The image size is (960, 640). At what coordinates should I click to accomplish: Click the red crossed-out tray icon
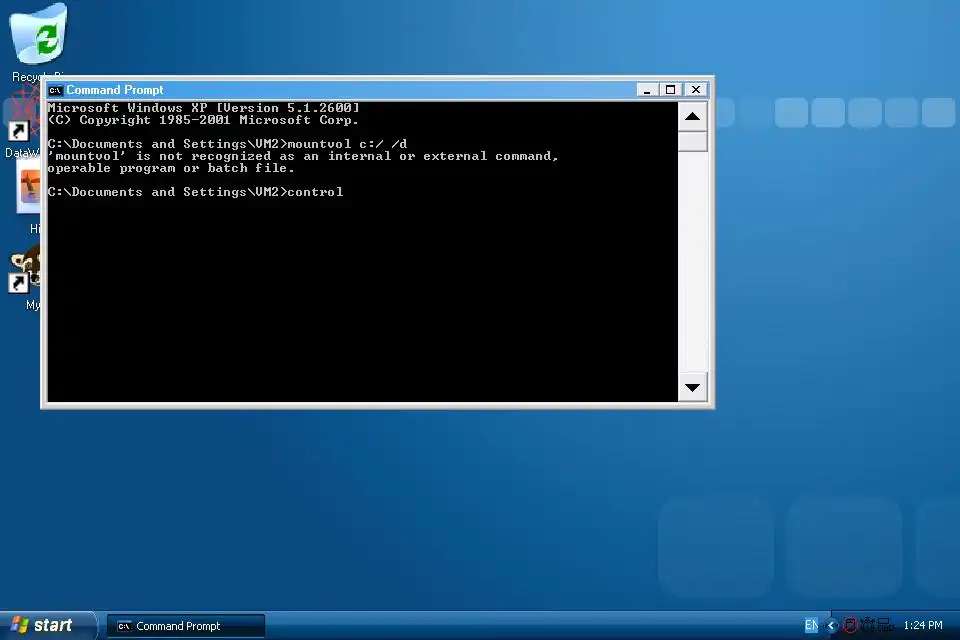pos(850,625)
